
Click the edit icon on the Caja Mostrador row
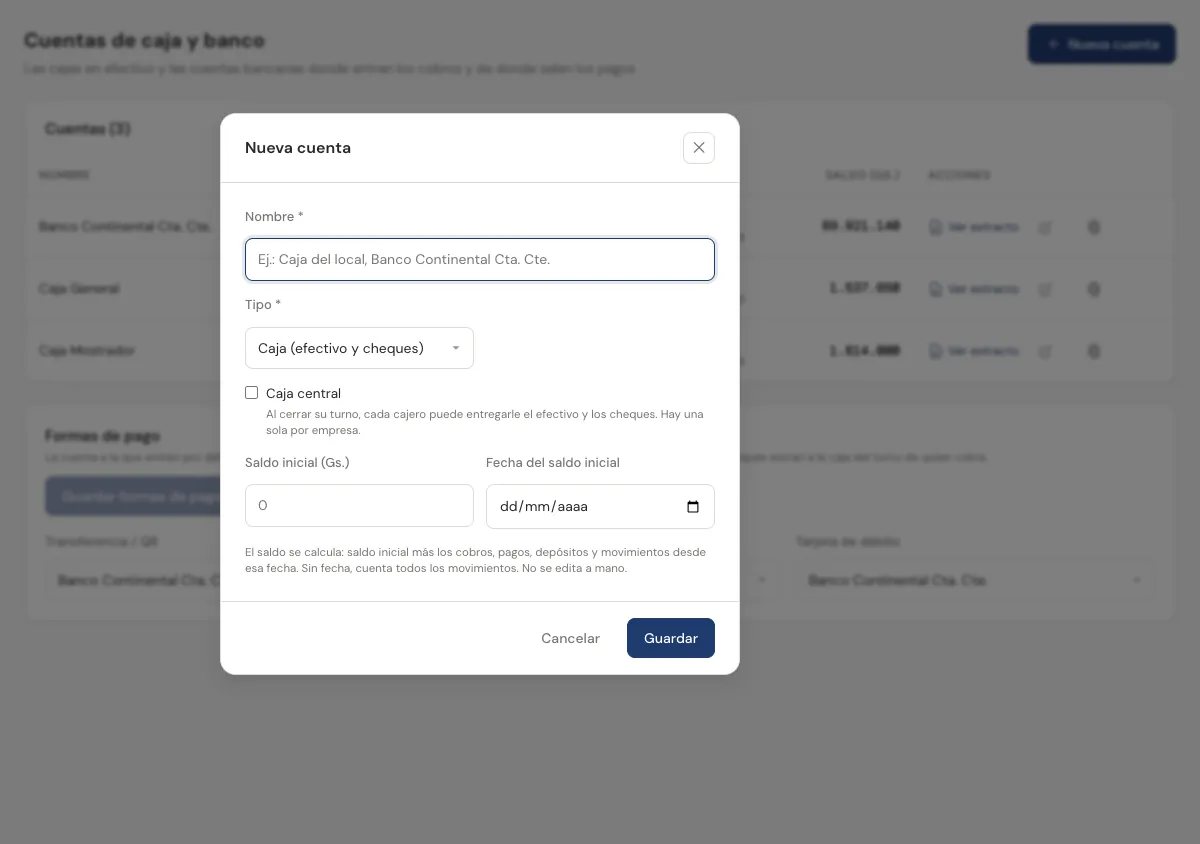tap(1045, 351)
